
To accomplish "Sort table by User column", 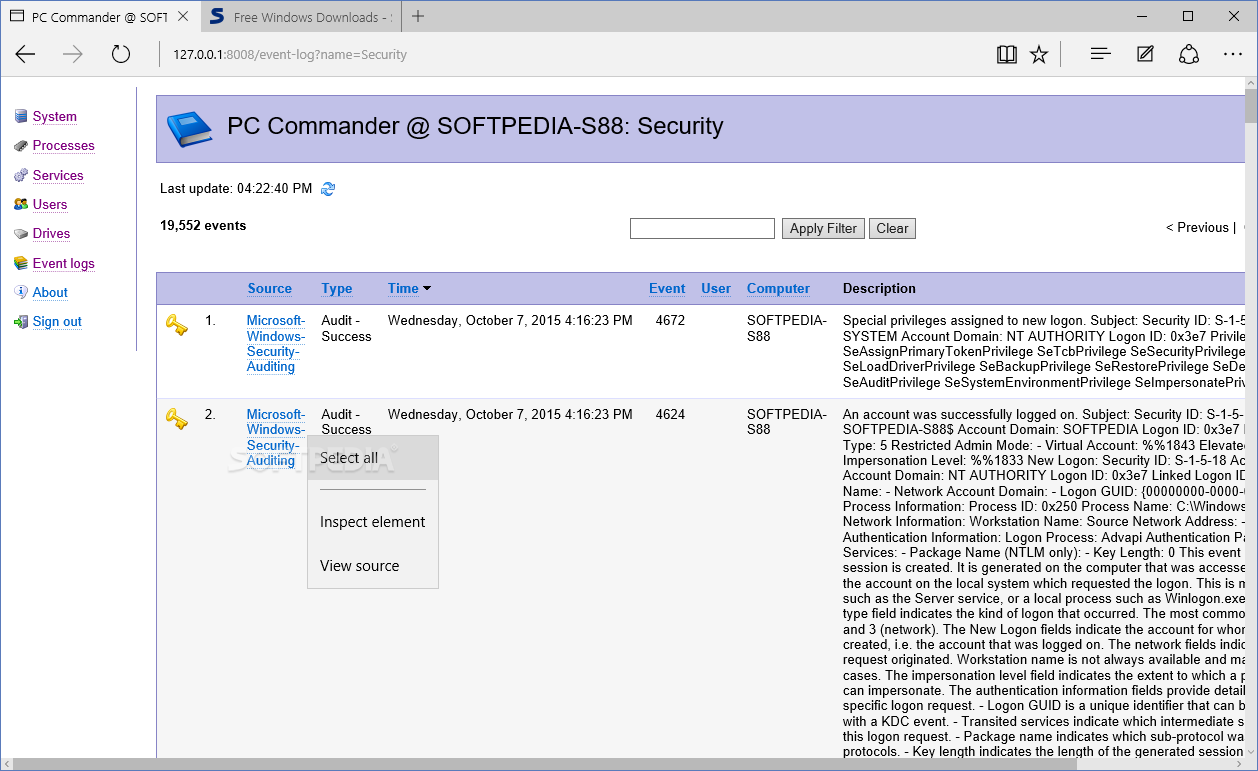I will [716, 289].
